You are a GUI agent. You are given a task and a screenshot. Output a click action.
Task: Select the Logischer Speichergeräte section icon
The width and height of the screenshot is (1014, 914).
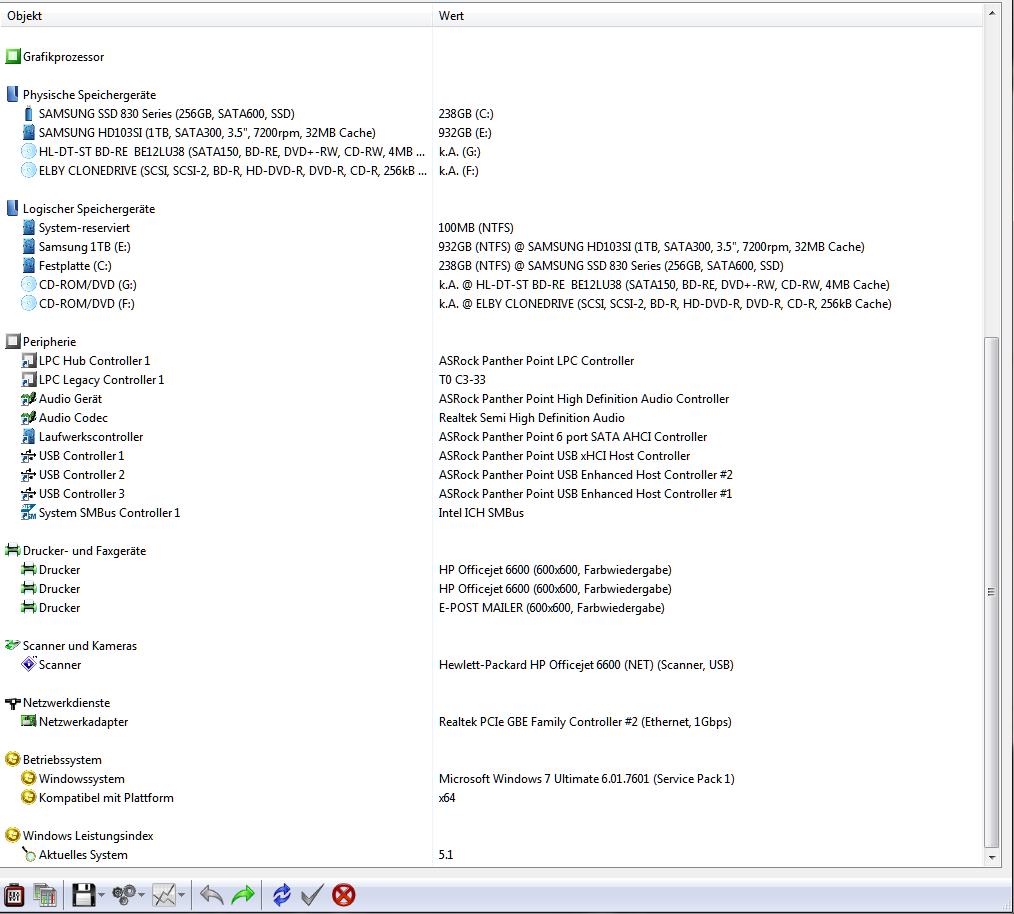13,208
